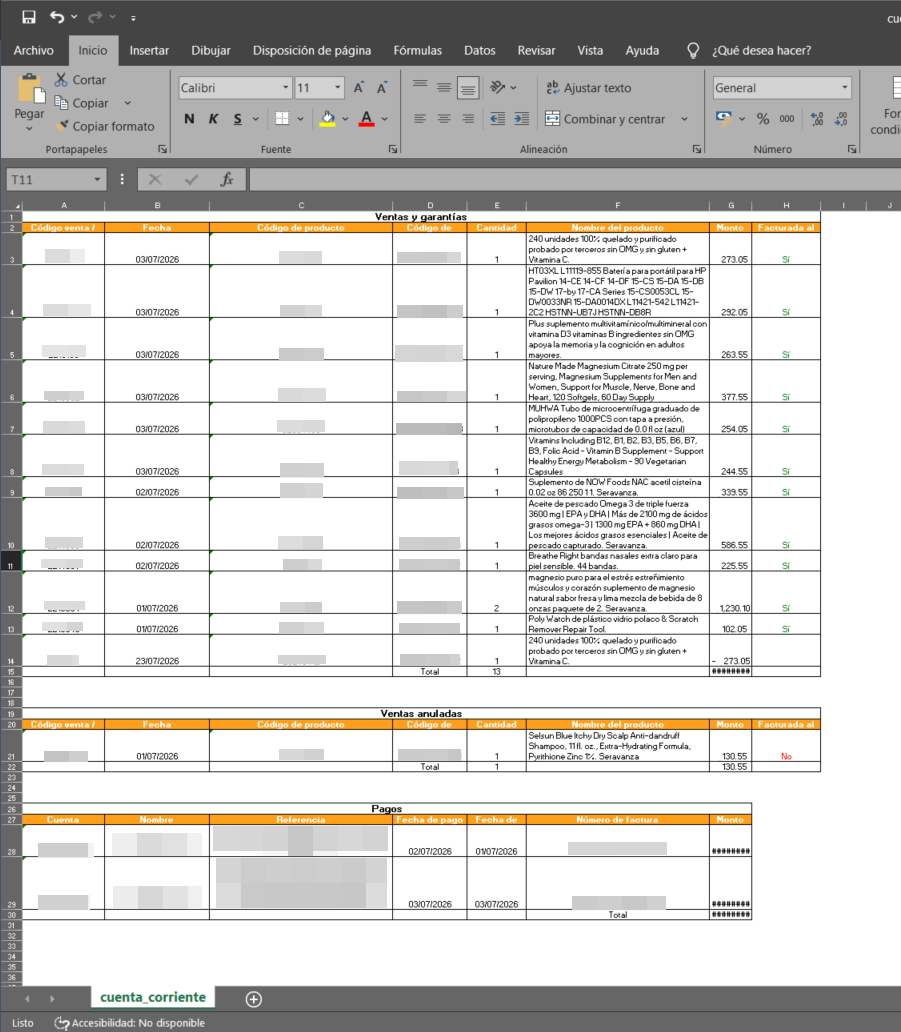Click the align right icon
901x1032 pixels.
pyautogui.click(x=468, y=118)
